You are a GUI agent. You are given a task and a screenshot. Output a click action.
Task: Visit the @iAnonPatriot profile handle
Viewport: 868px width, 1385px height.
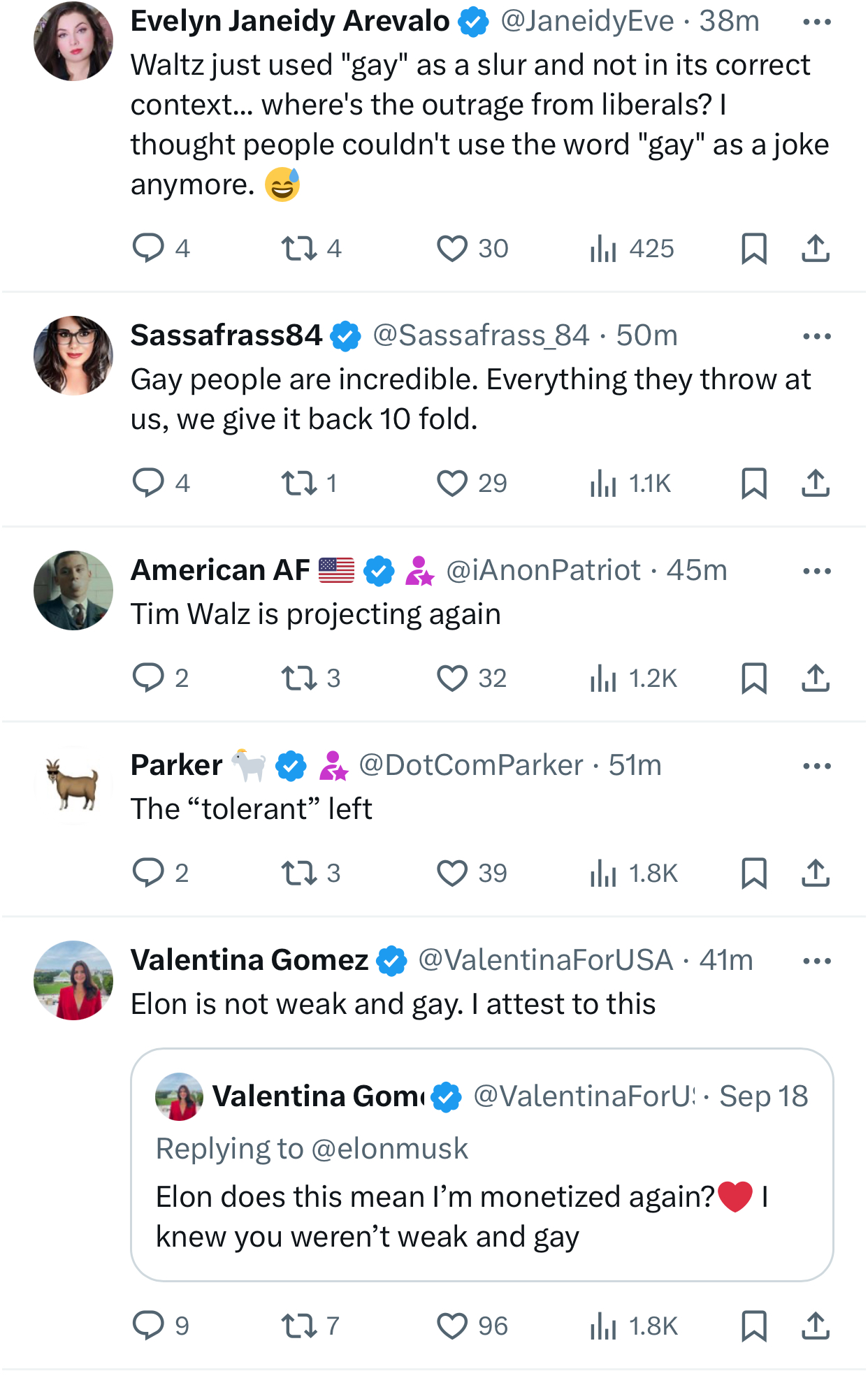click(543, 570)
